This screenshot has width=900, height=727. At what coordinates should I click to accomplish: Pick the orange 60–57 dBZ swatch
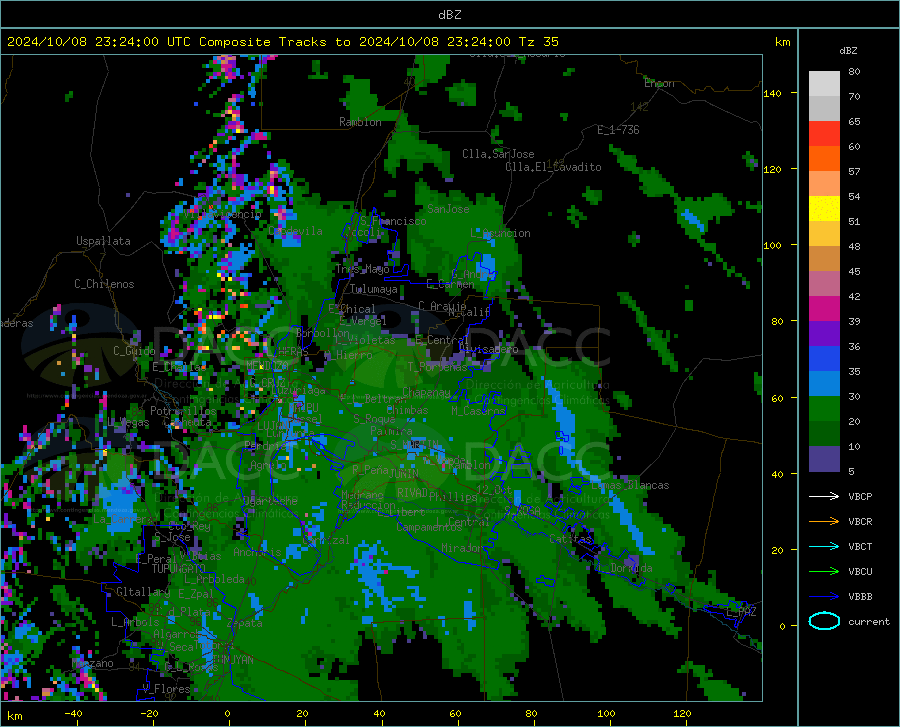824,159
